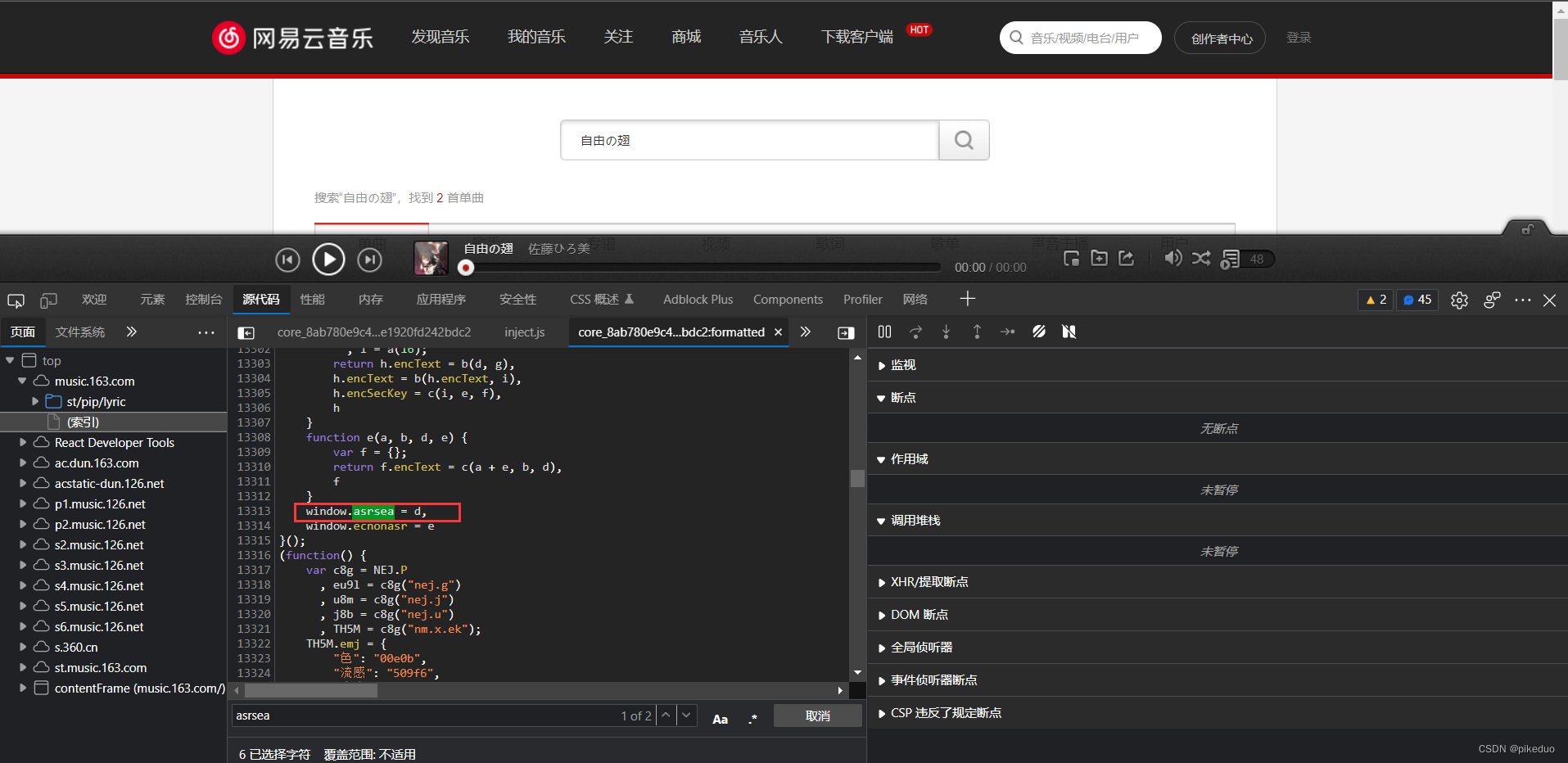Switch to 网络 DevTools tab
Screen dimensions: 1568x763
pos(915,300)
